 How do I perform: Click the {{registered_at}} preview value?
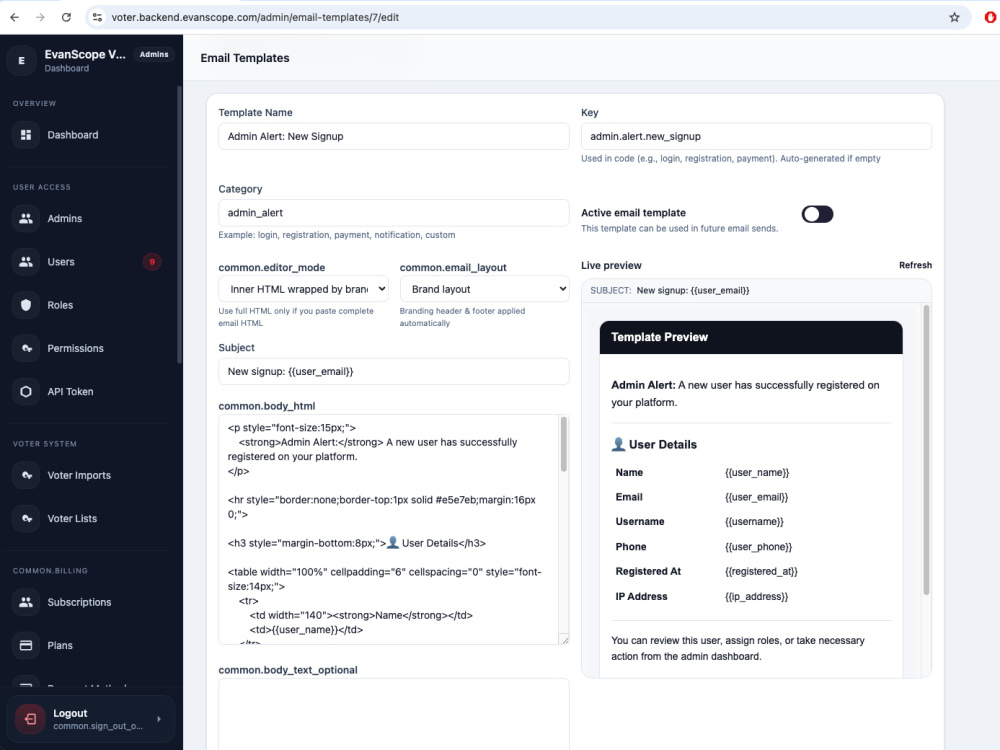coord(761,571)
